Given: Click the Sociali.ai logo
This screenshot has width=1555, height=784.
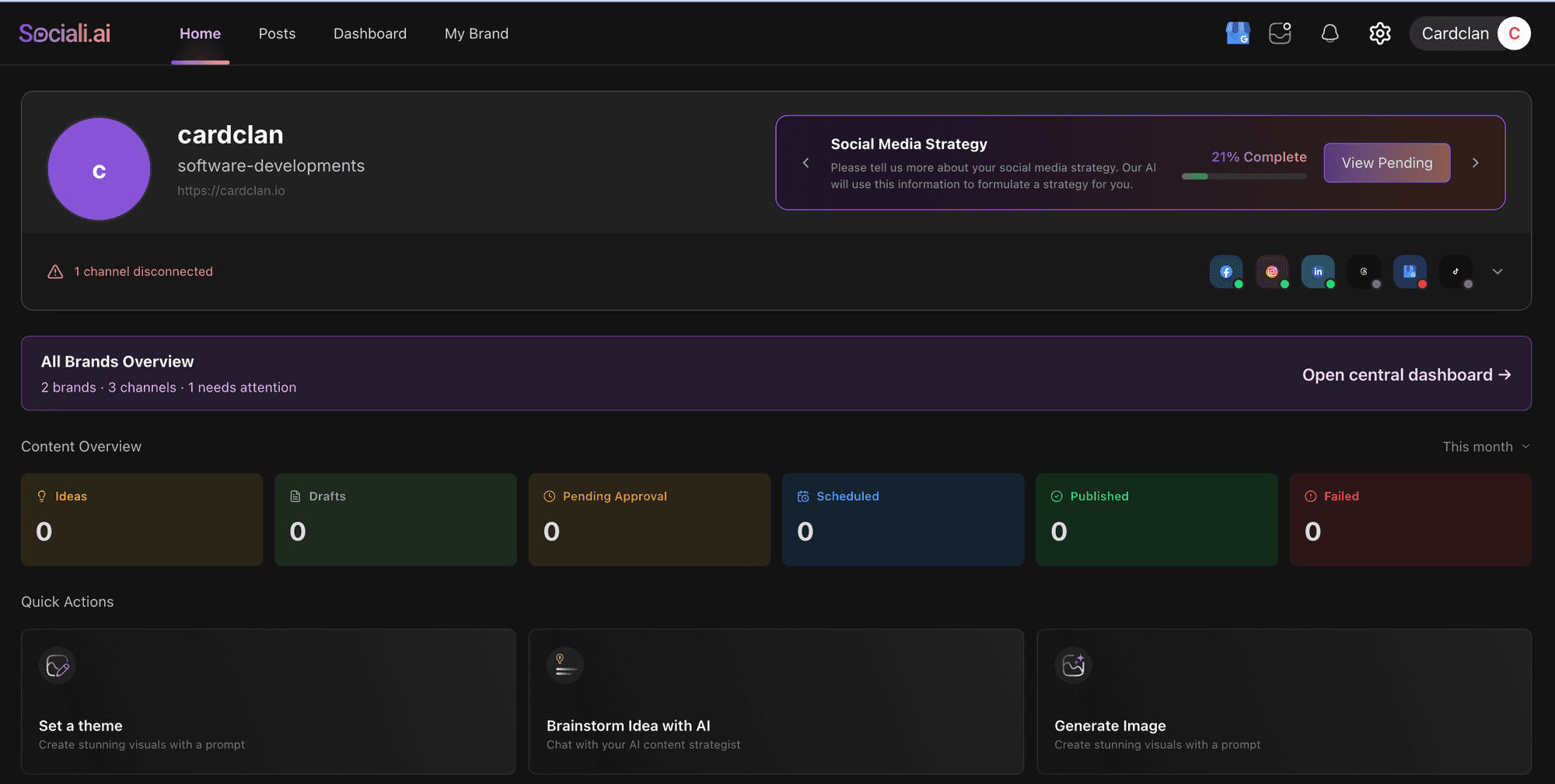Looking at the screenshot, I should pos(65,33).
